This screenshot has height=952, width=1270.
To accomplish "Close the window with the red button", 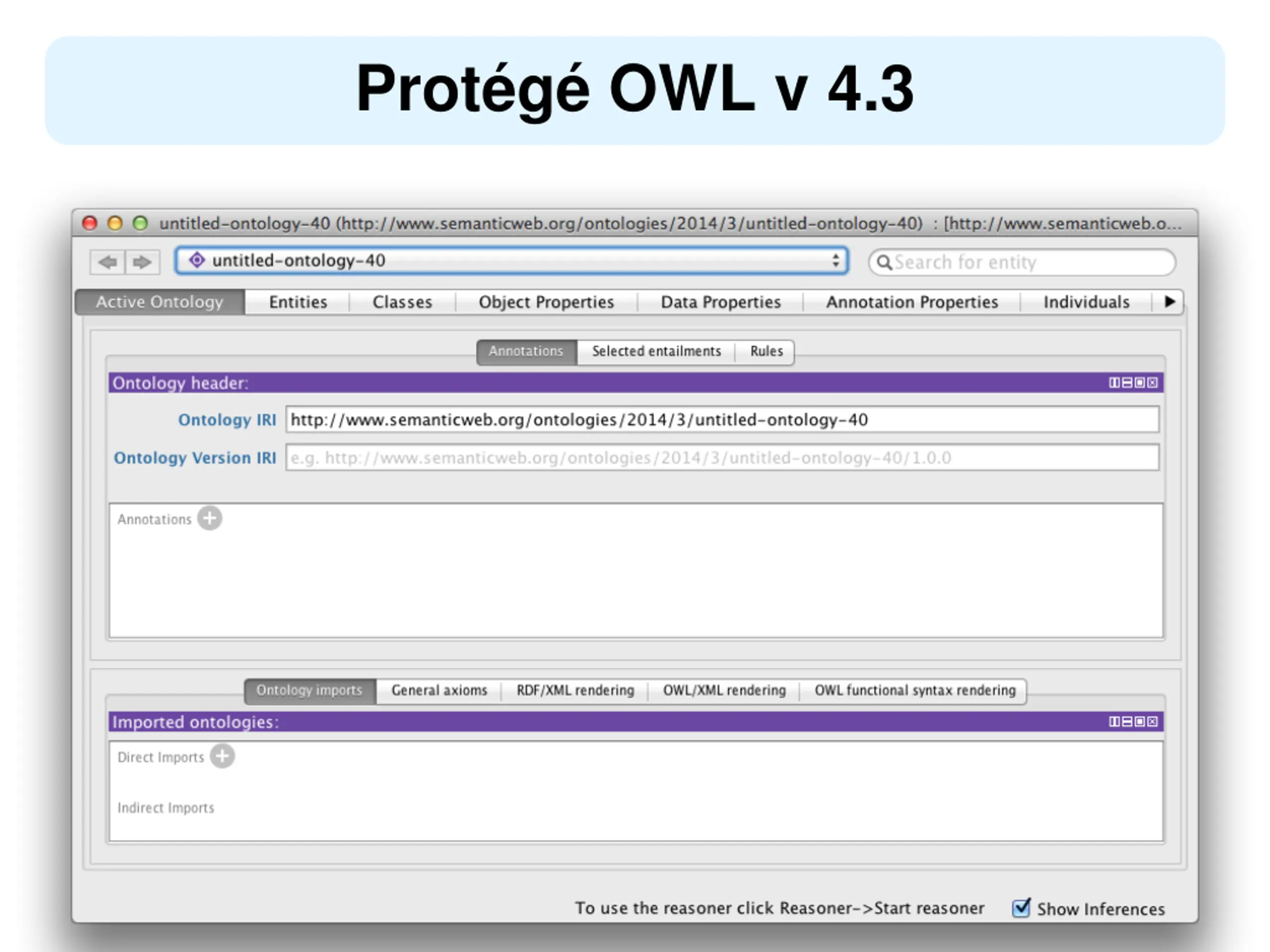I will 90,223.
